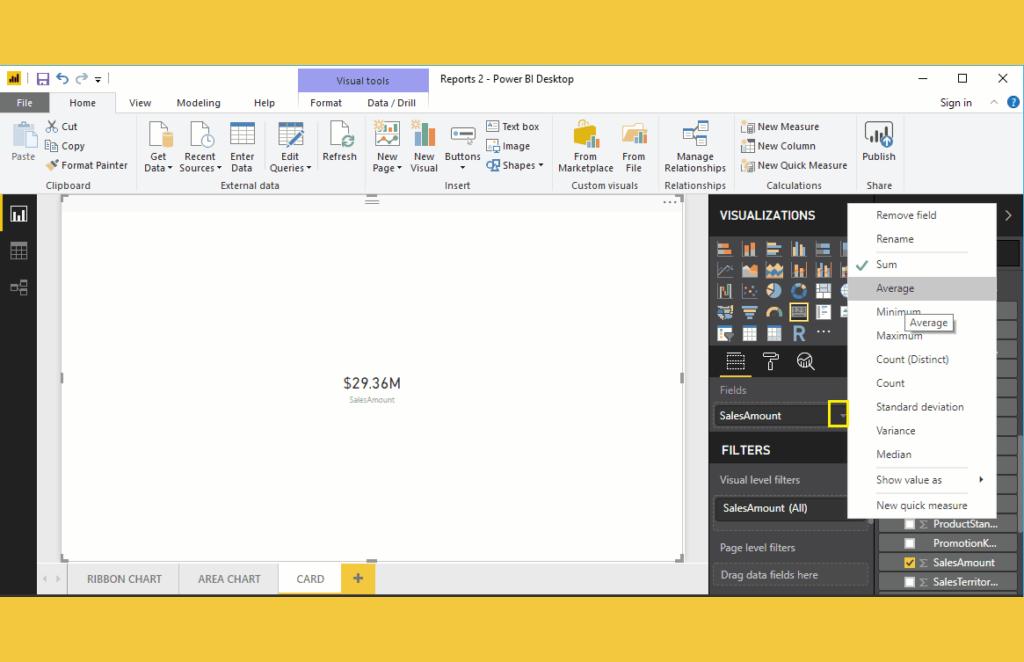Screen dimensions: 1024x662
Task: Open the Fields well tab icon
Action: tap(735, 361)
